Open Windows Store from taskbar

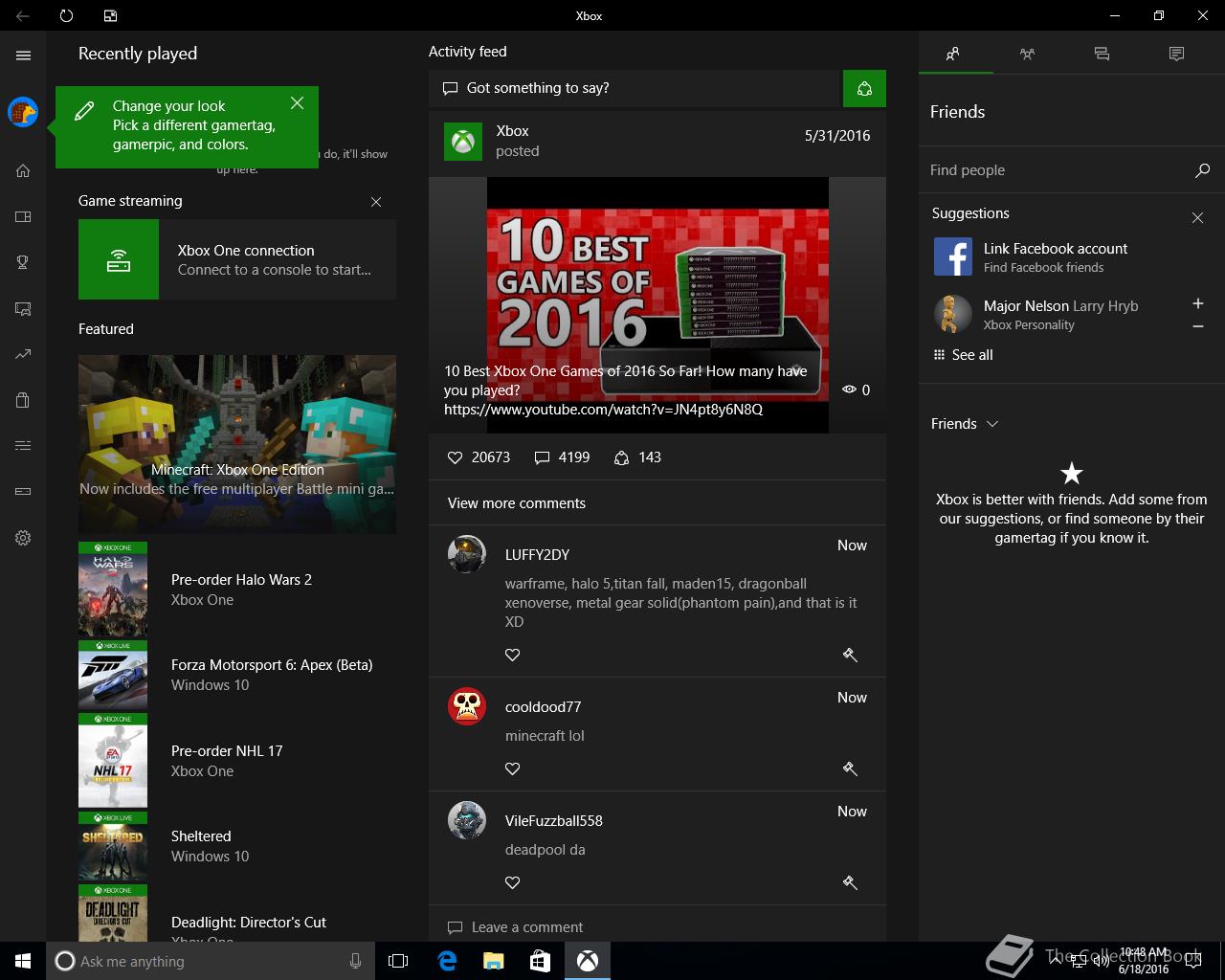click(540, 961)
